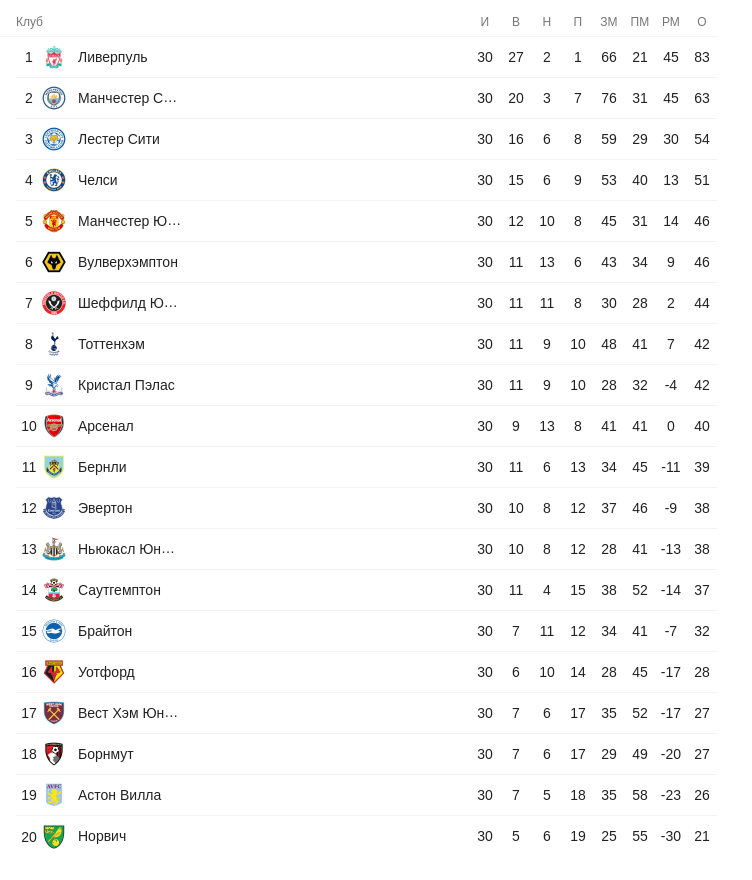
Task: Select the Everton club crest
Action: coord(54,508)
